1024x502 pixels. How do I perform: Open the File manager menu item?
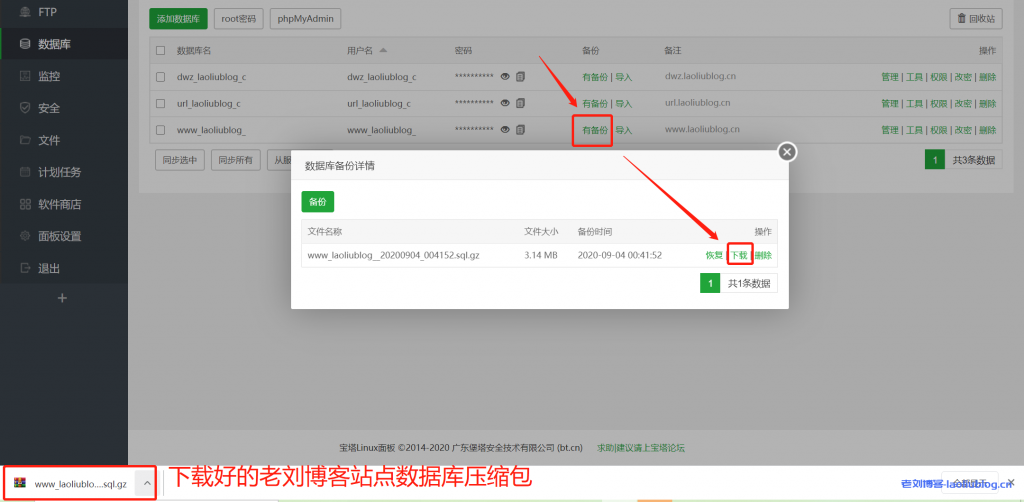[49, 140]
